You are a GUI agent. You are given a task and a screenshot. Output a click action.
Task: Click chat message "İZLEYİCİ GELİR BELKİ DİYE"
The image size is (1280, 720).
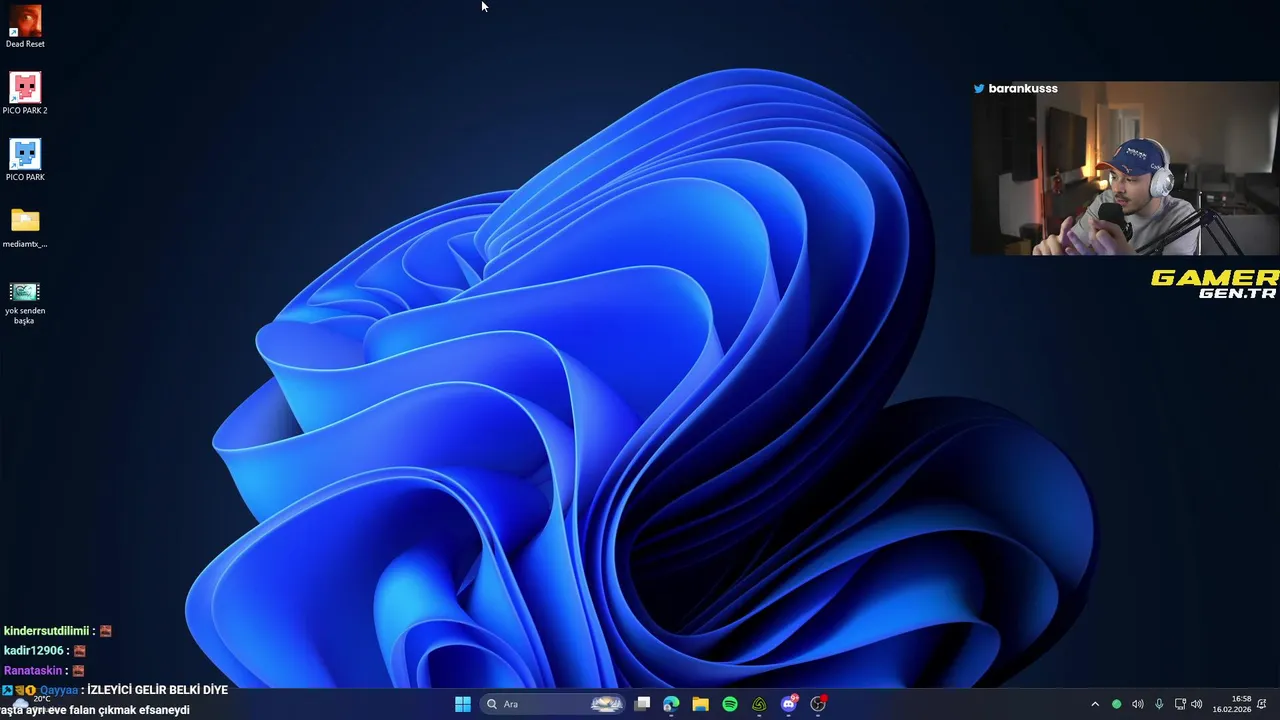point(158,690)
